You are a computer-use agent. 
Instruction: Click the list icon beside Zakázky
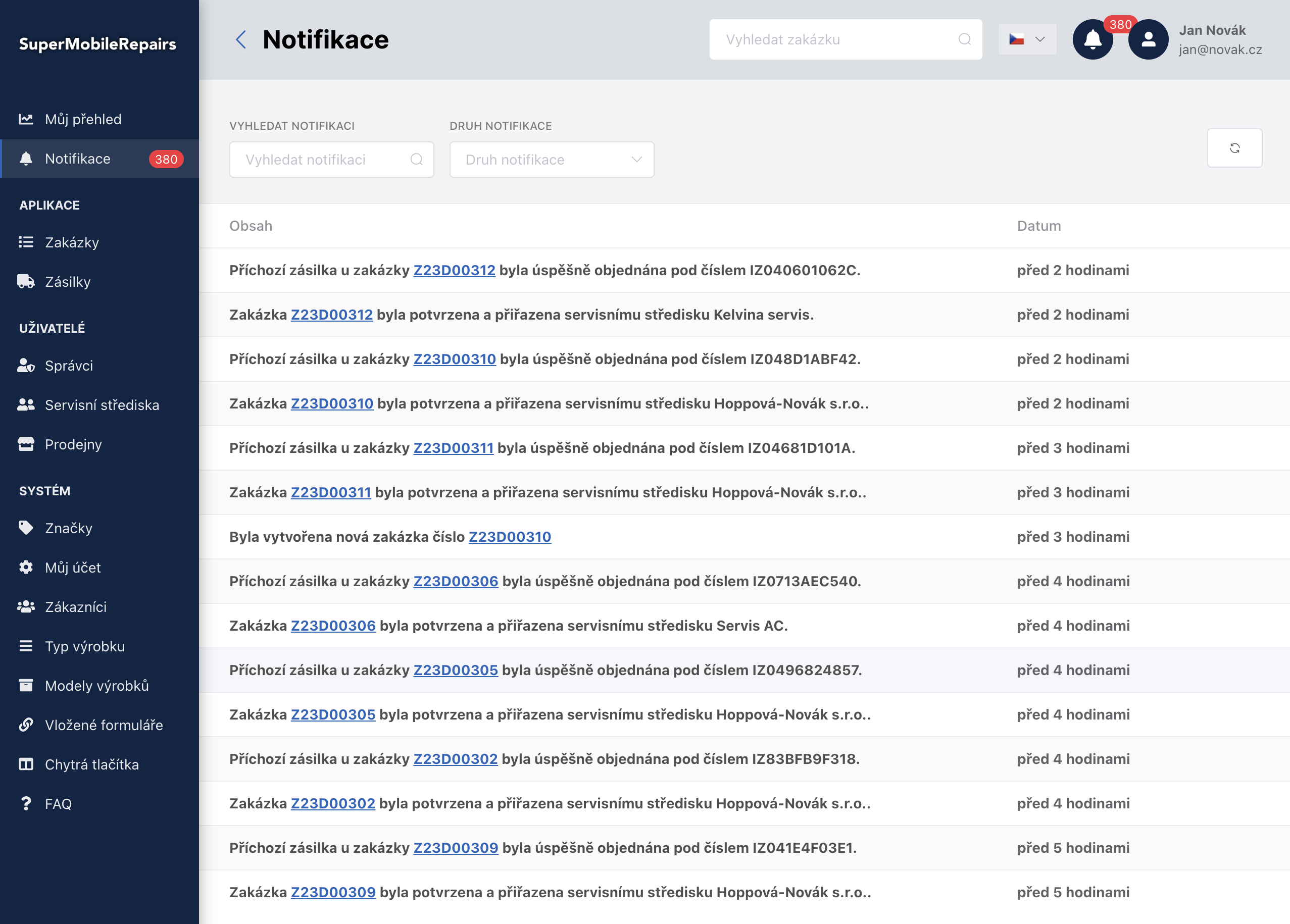(x=26, y=242)
